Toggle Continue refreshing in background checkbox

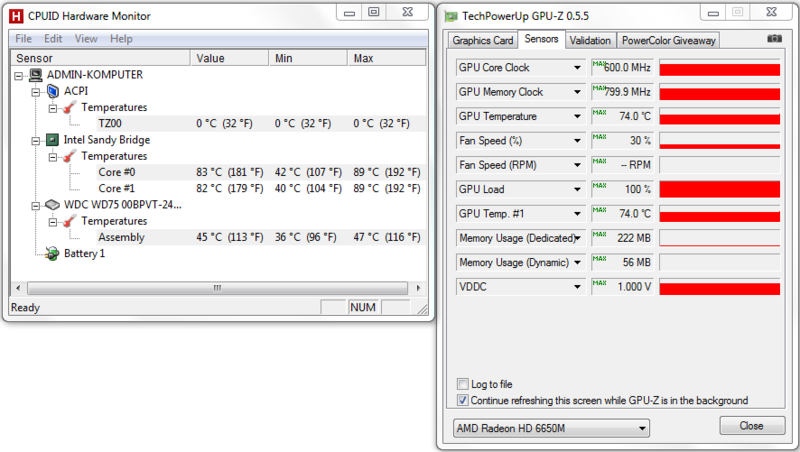point(462,400)
